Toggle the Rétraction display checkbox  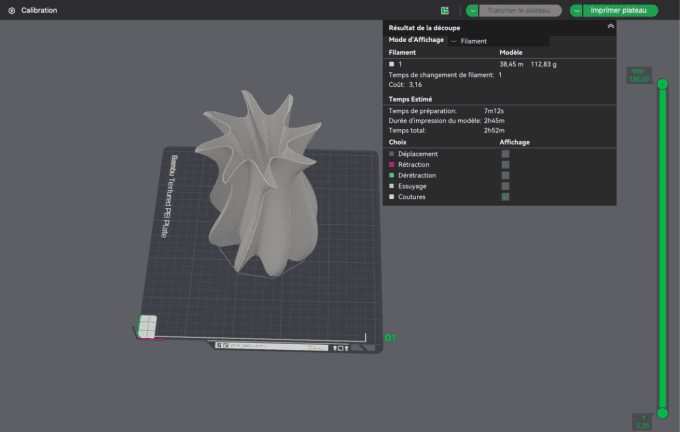[x=505, y=165]
